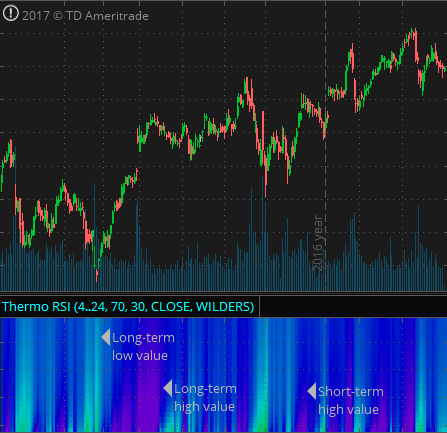The height and width of the screenshot is (433, 447).
Task: Click the Short-term high value label text
Action: [350, 400]
